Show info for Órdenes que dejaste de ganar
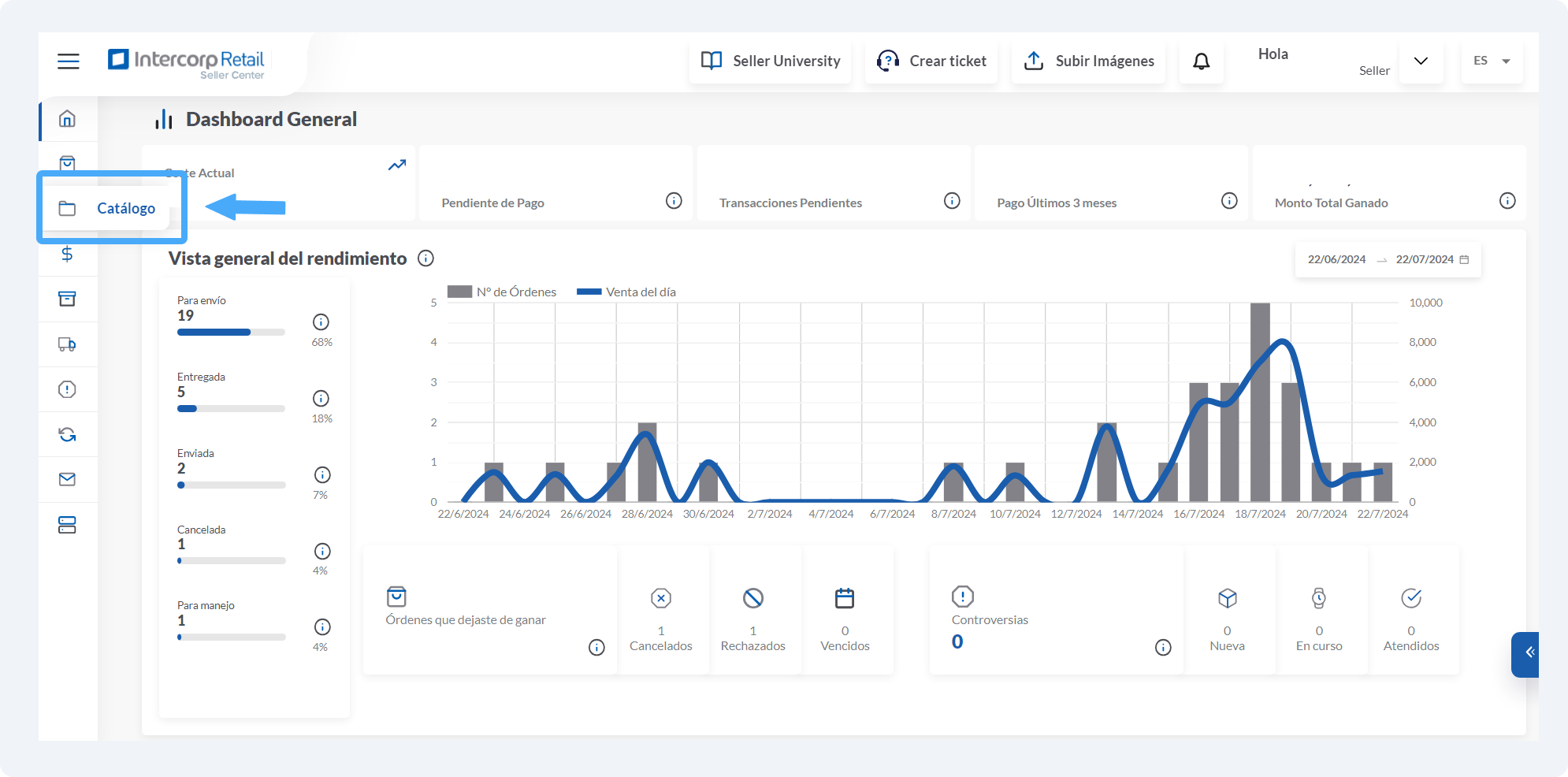The height and width of the screenshot is (777, 1568). click(x=596, y=647)
